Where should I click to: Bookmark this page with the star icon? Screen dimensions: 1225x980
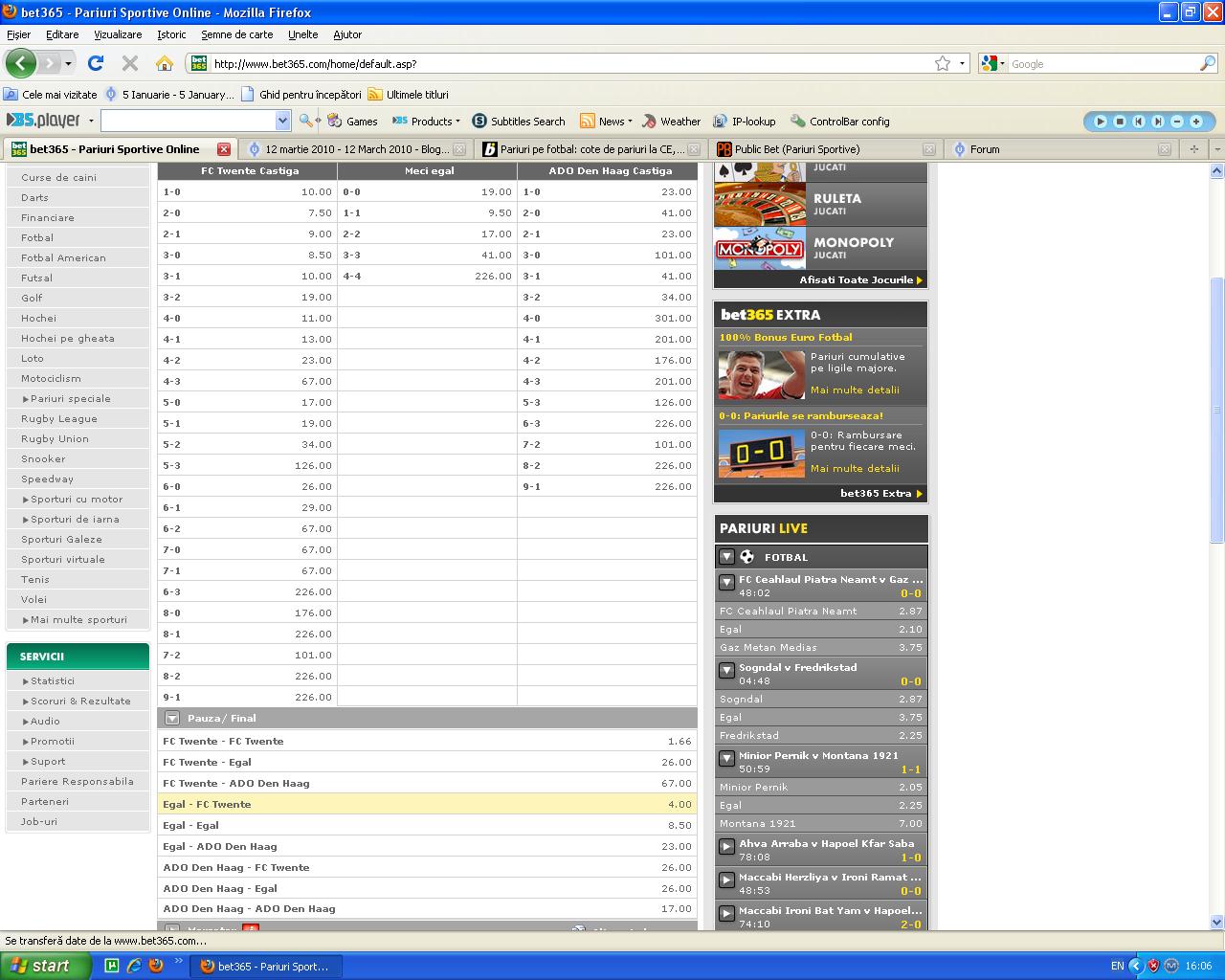(943, 63)
